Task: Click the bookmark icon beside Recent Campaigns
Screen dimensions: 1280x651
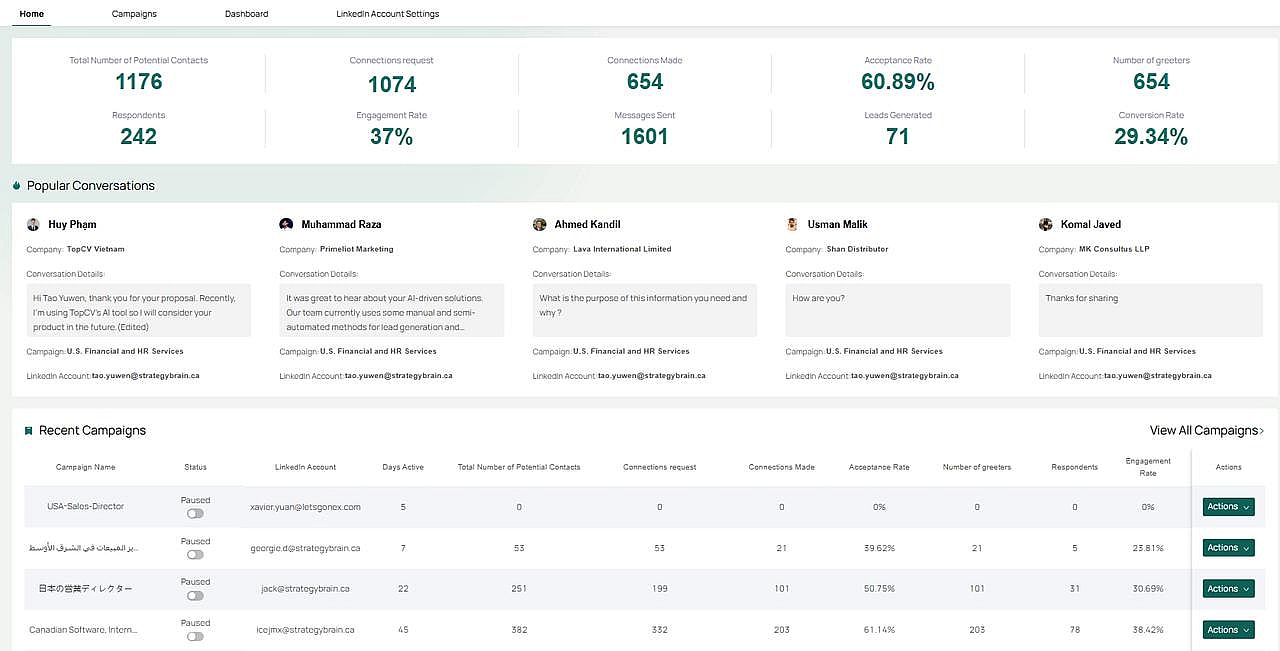Action: 29,431
